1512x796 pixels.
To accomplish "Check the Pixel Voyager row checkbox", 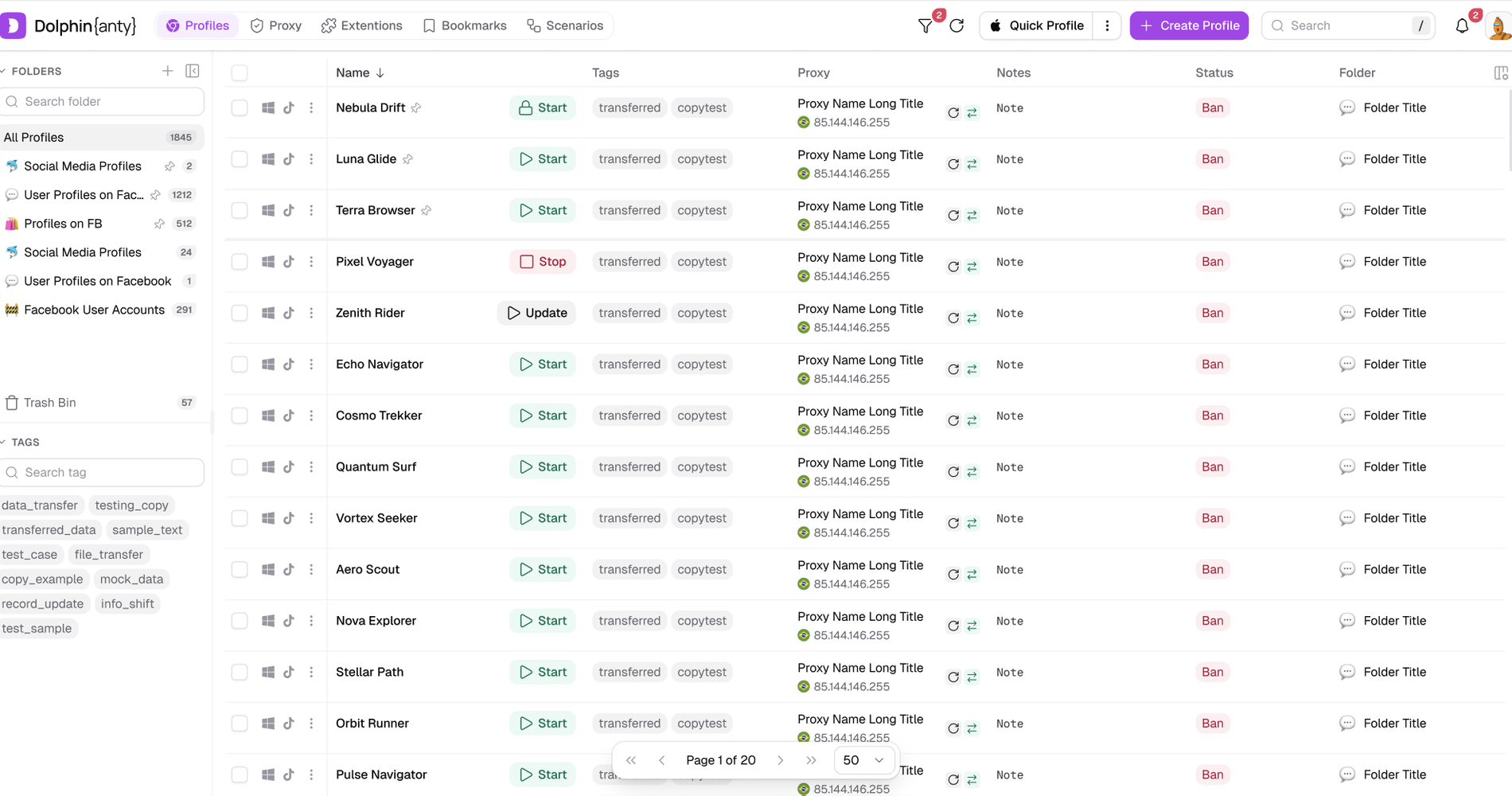I will pos(240,261).
